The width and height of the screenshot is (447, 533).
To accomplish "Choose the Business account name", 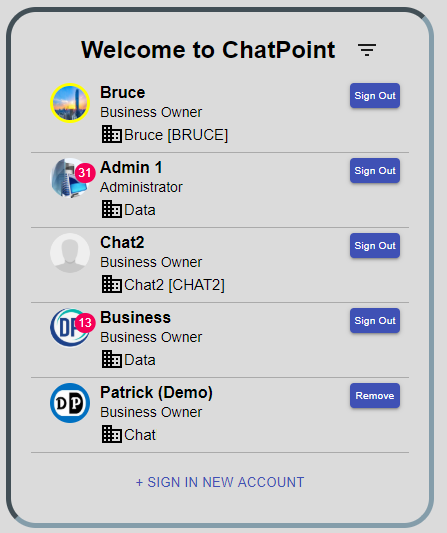I will point(135,317).
